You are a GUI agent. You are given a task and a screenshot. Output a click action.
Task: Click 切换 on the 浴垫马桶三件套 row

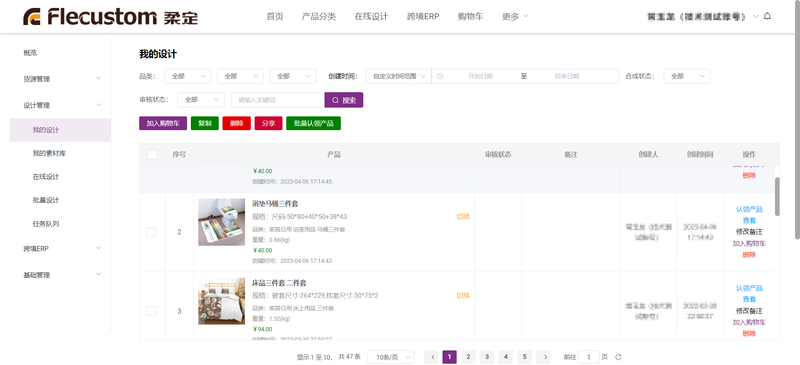pos(463,216)
